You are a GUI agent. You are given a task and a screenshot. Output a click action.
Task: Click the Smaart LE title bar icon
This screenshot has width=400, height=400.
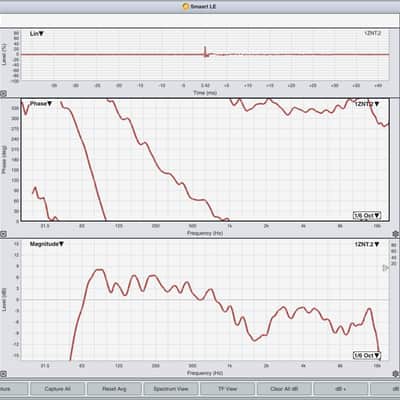[x=186, y=6]
